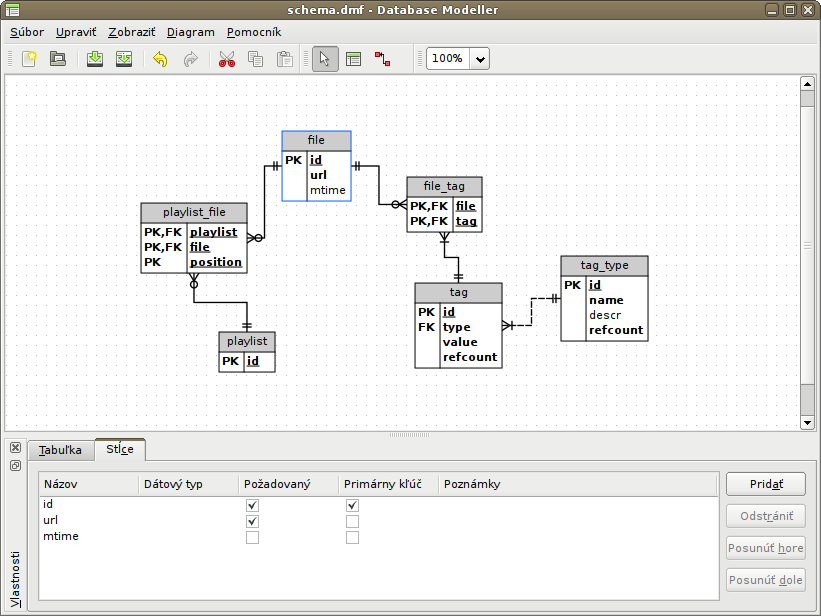
Task: Select the 'url' row in columns list
Action: [379, 521]
